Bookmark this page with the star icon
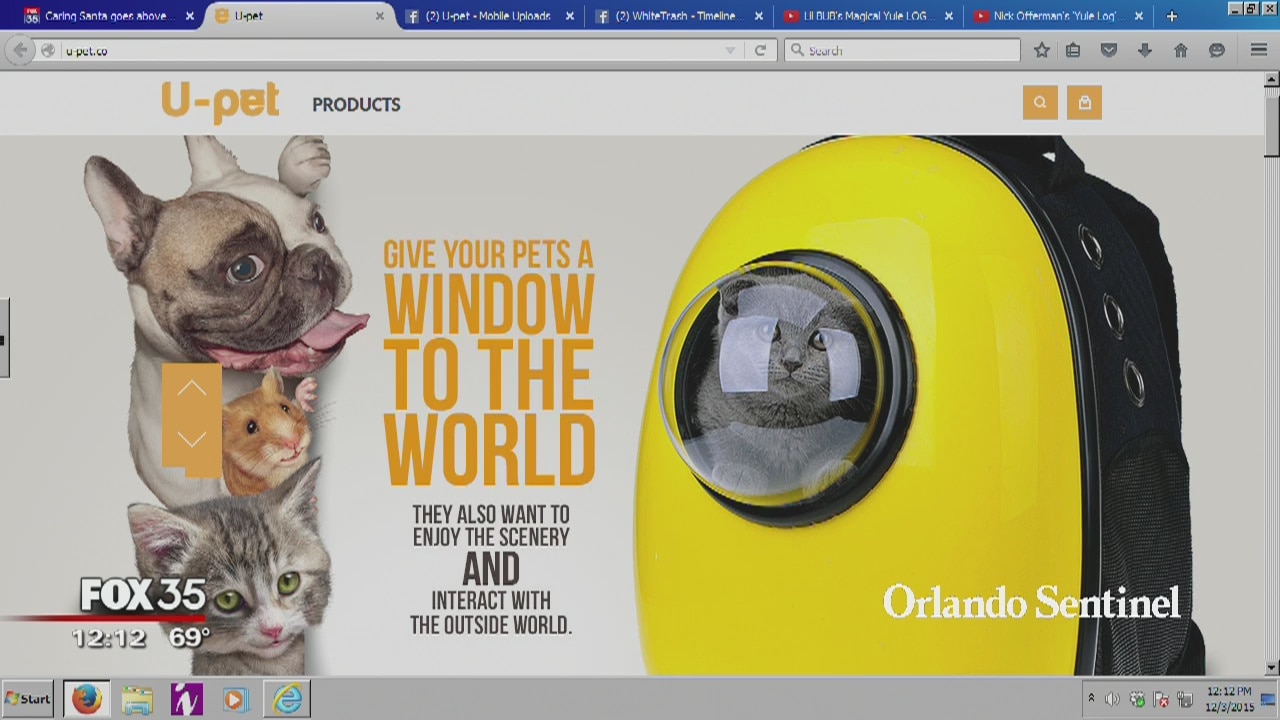 coord(1042,50)
